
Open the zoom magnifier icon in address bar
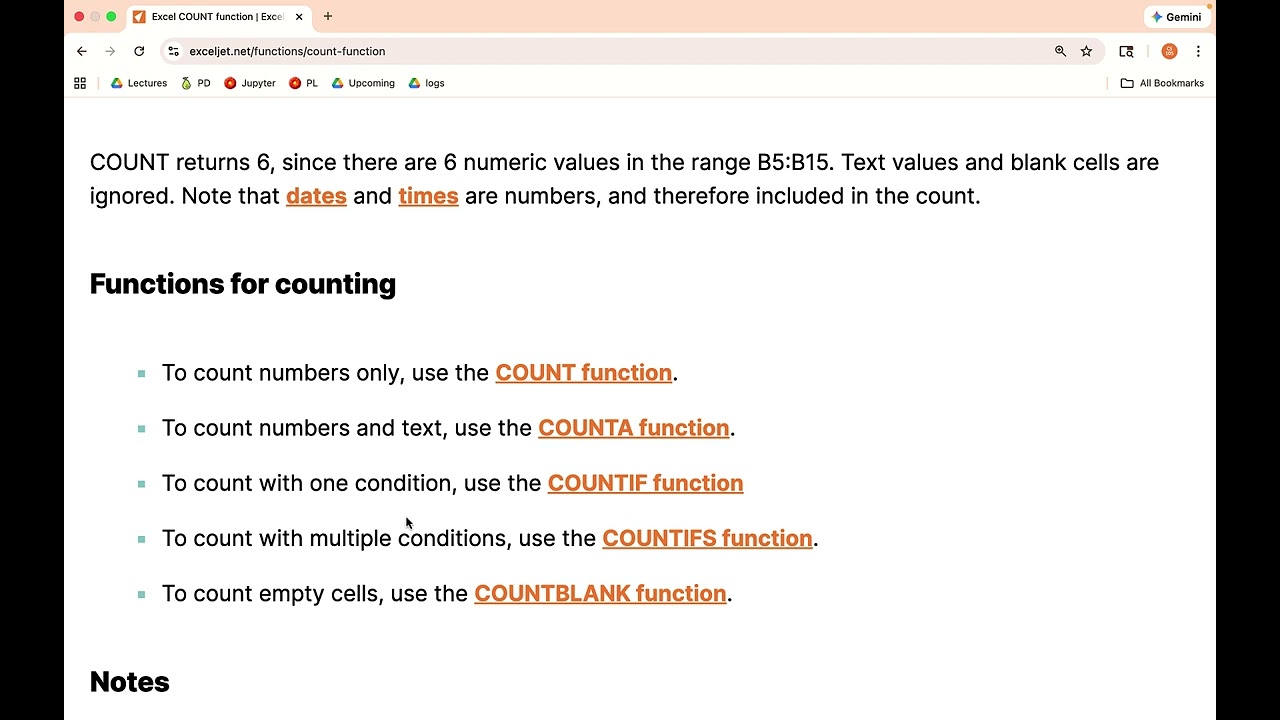point(1060,51)
